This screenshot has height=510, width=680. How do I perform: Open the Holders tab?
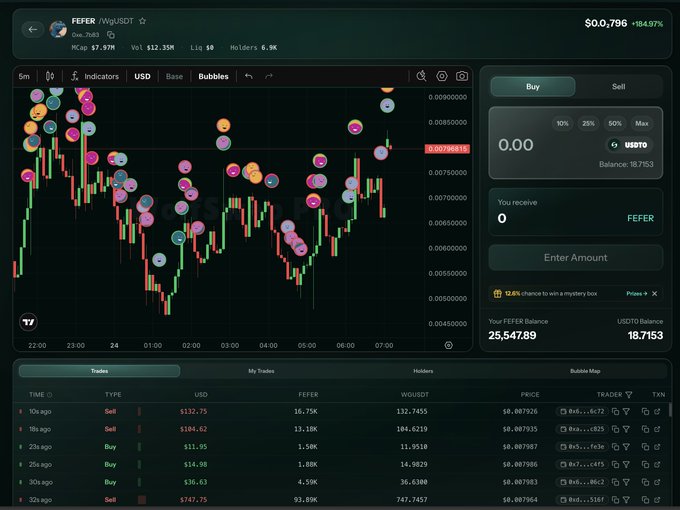pyautogui.click(x=423, y=371)
